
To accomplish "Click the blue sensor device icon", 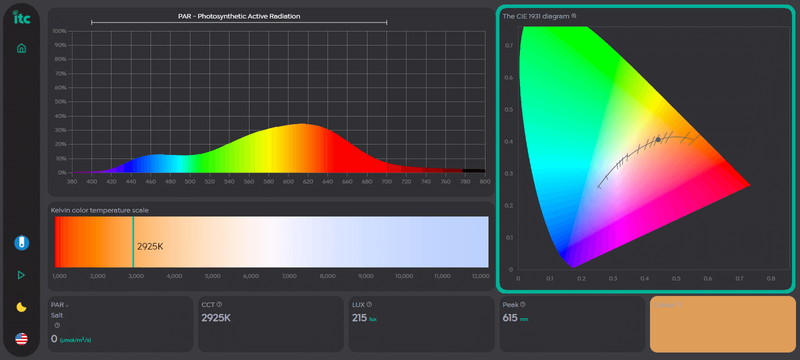I will 21,243.
